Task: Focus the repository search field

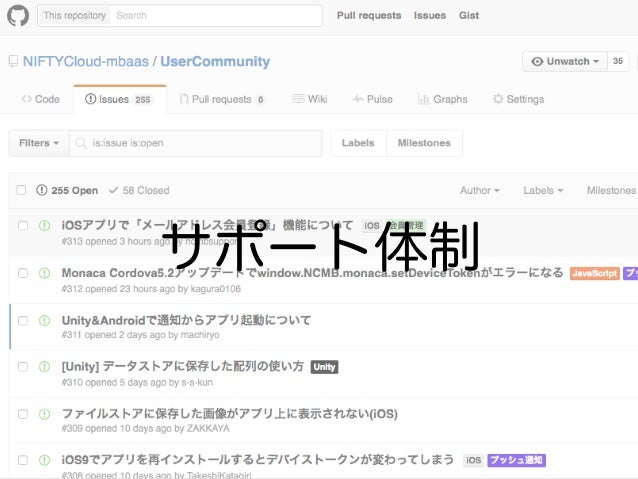Action: [216, 15]
